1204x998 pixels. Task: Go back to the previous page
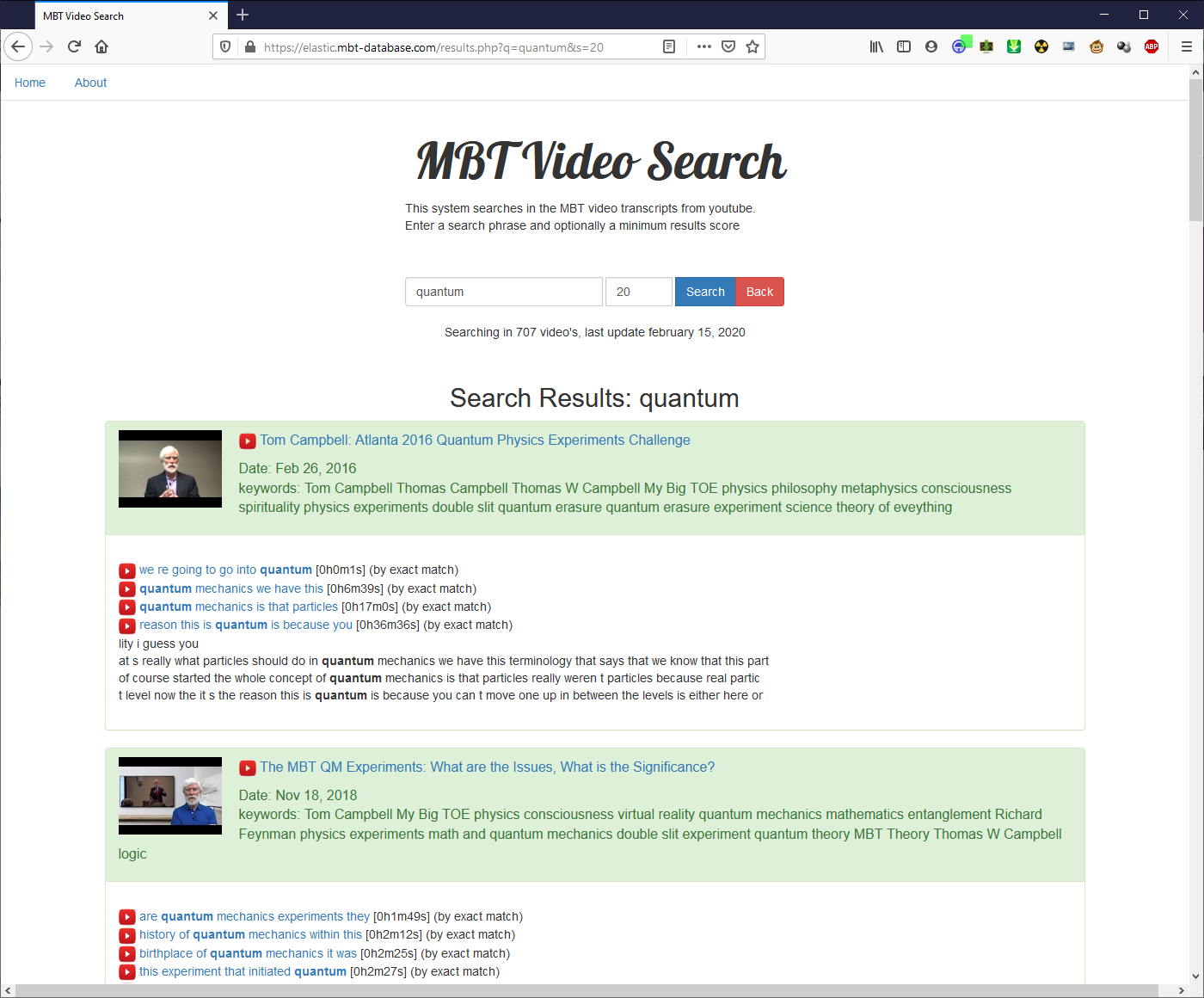coord(18,46)
